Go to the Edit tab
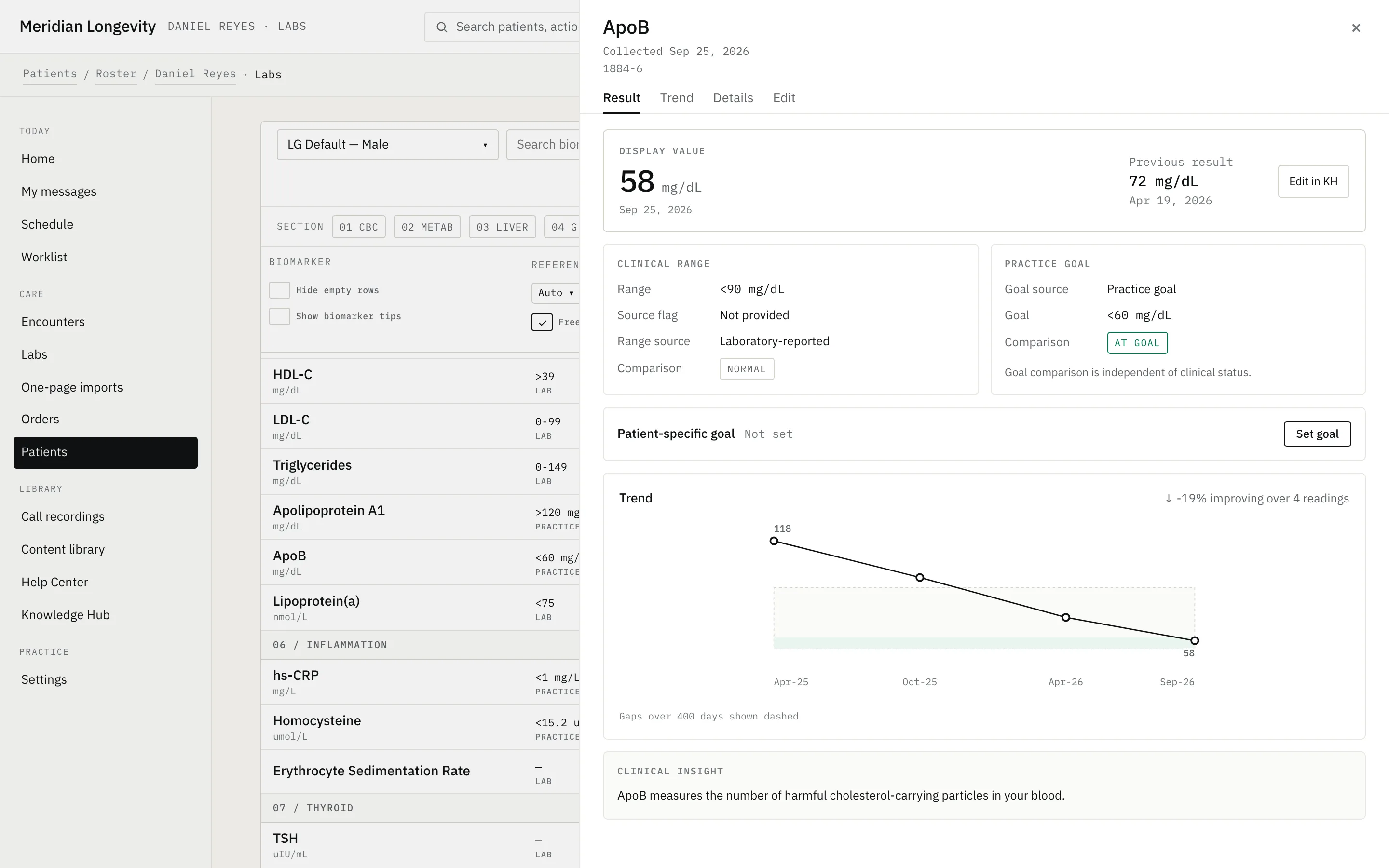1389x868 pixels. coord(784,97)
